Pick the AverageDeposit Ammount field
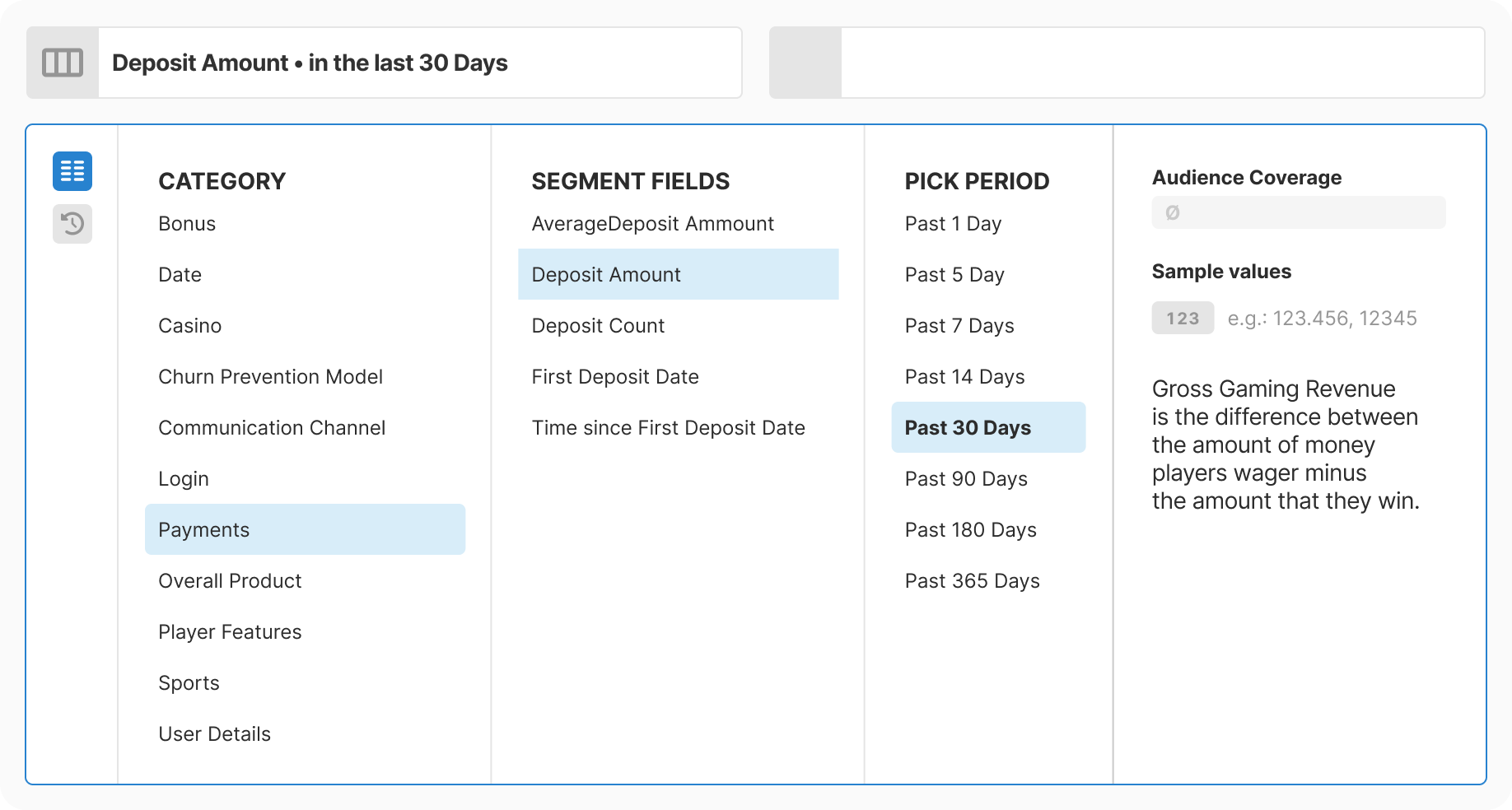Screen dimensions: 1512x810 pyautogui.click(x=653, y=223)
